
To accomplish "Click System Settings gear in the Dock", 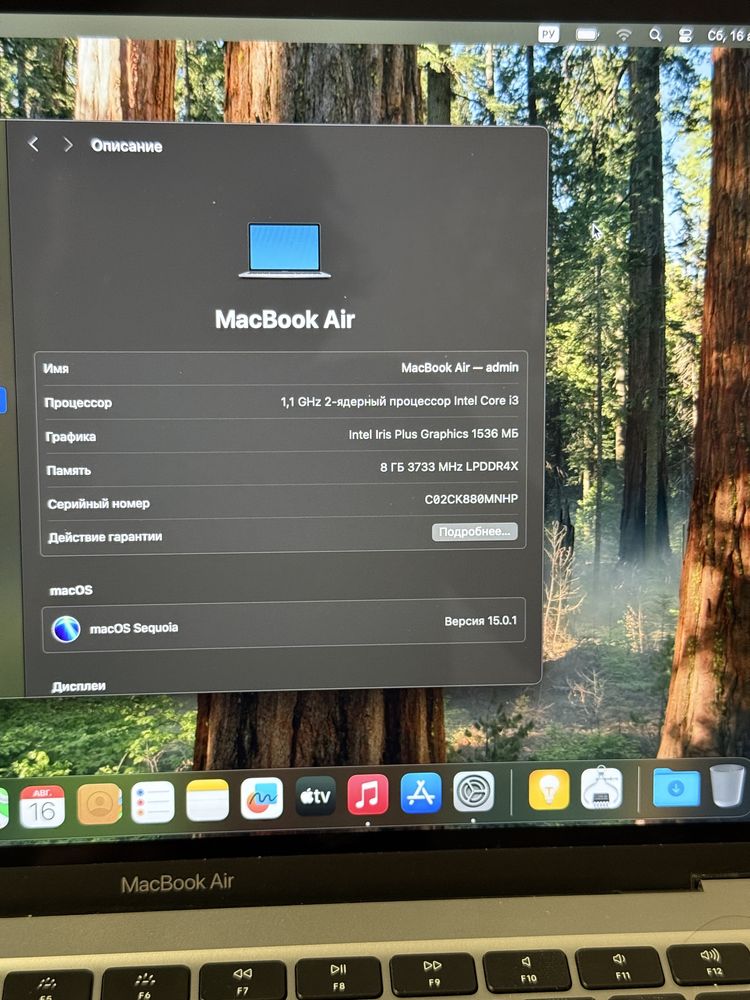I will coord(474,791).
